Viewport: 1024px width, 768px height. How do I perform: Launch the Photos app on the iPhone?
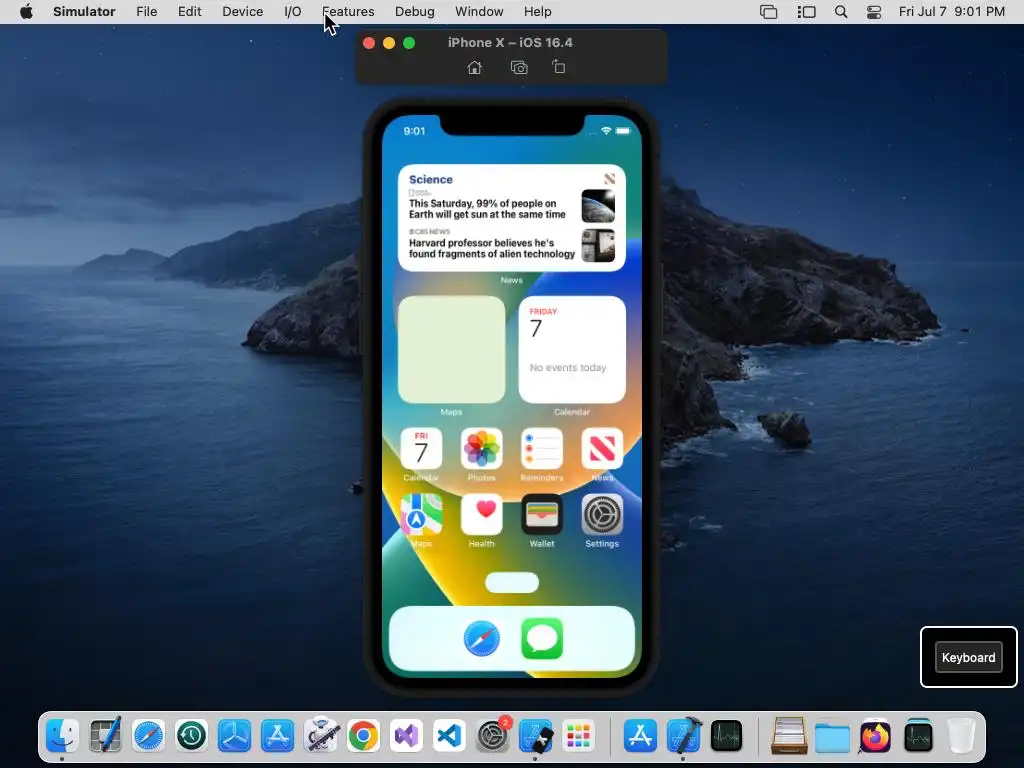(481, 449)
